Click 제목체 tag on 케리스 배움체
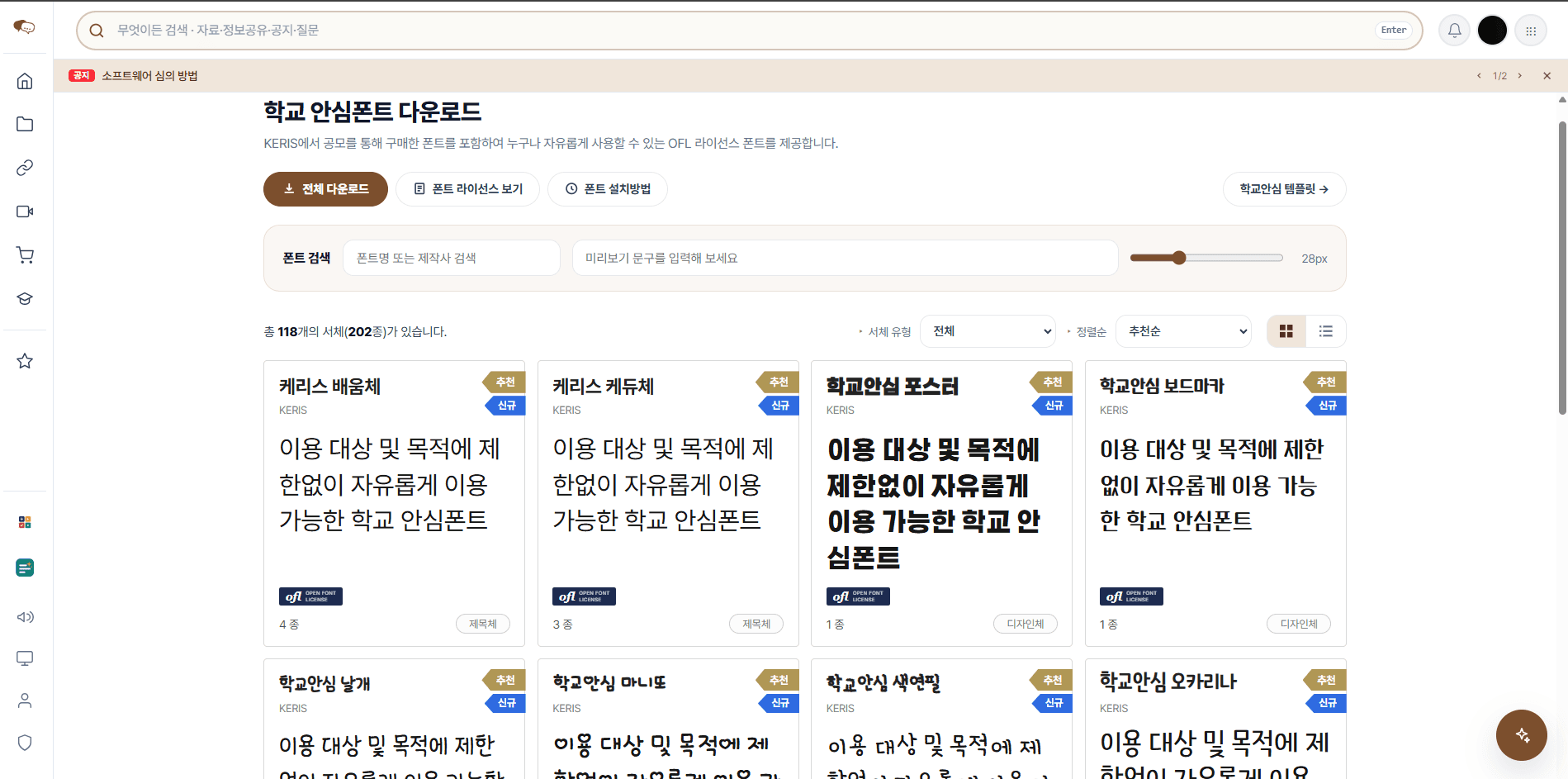The height and width of the screenshot is (779, 1568). point(483,624)
